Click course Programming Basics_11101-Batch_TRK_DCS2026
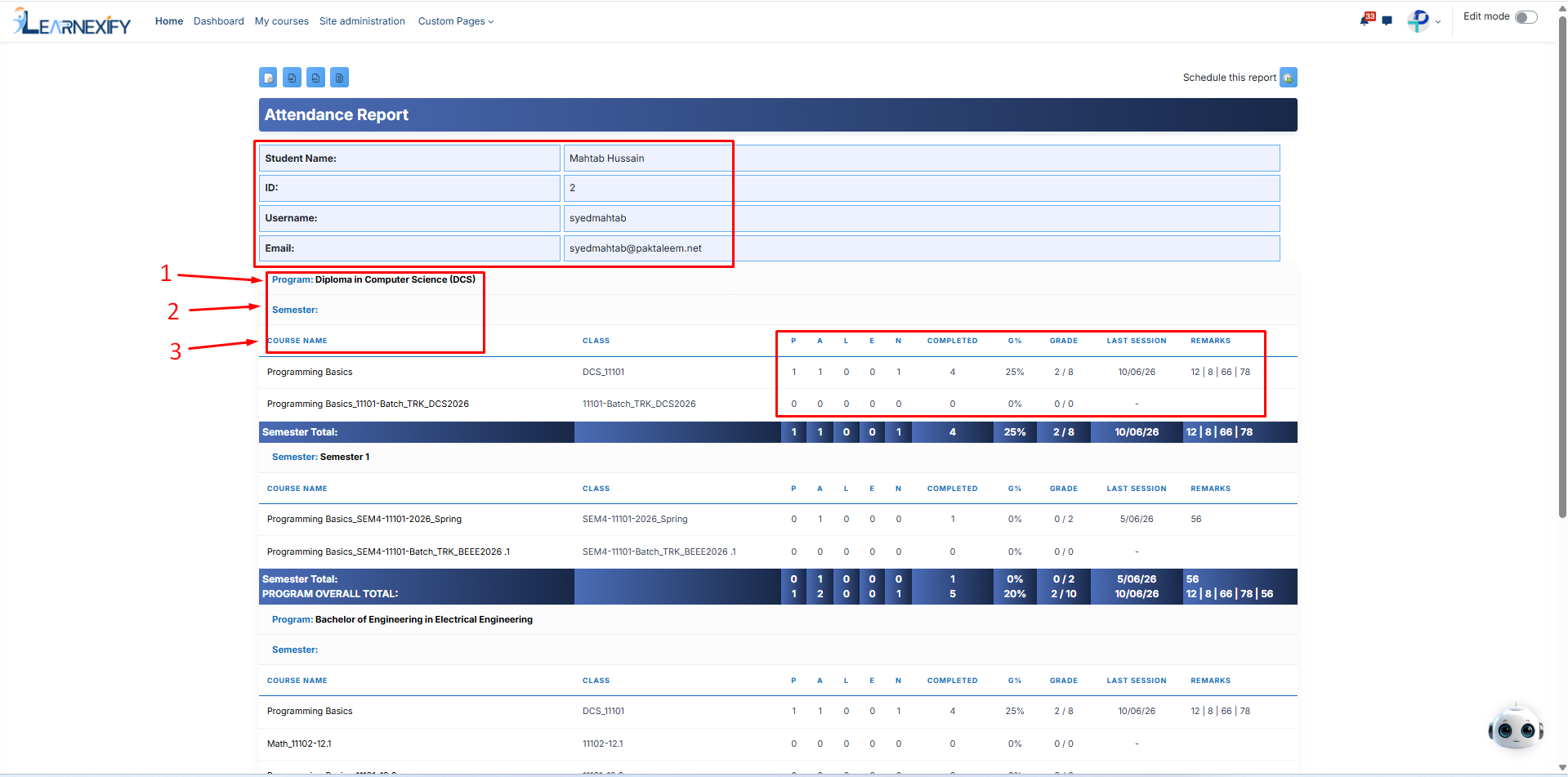The height and width of the screenshot is (777, 1568). (x=368, y=404)
